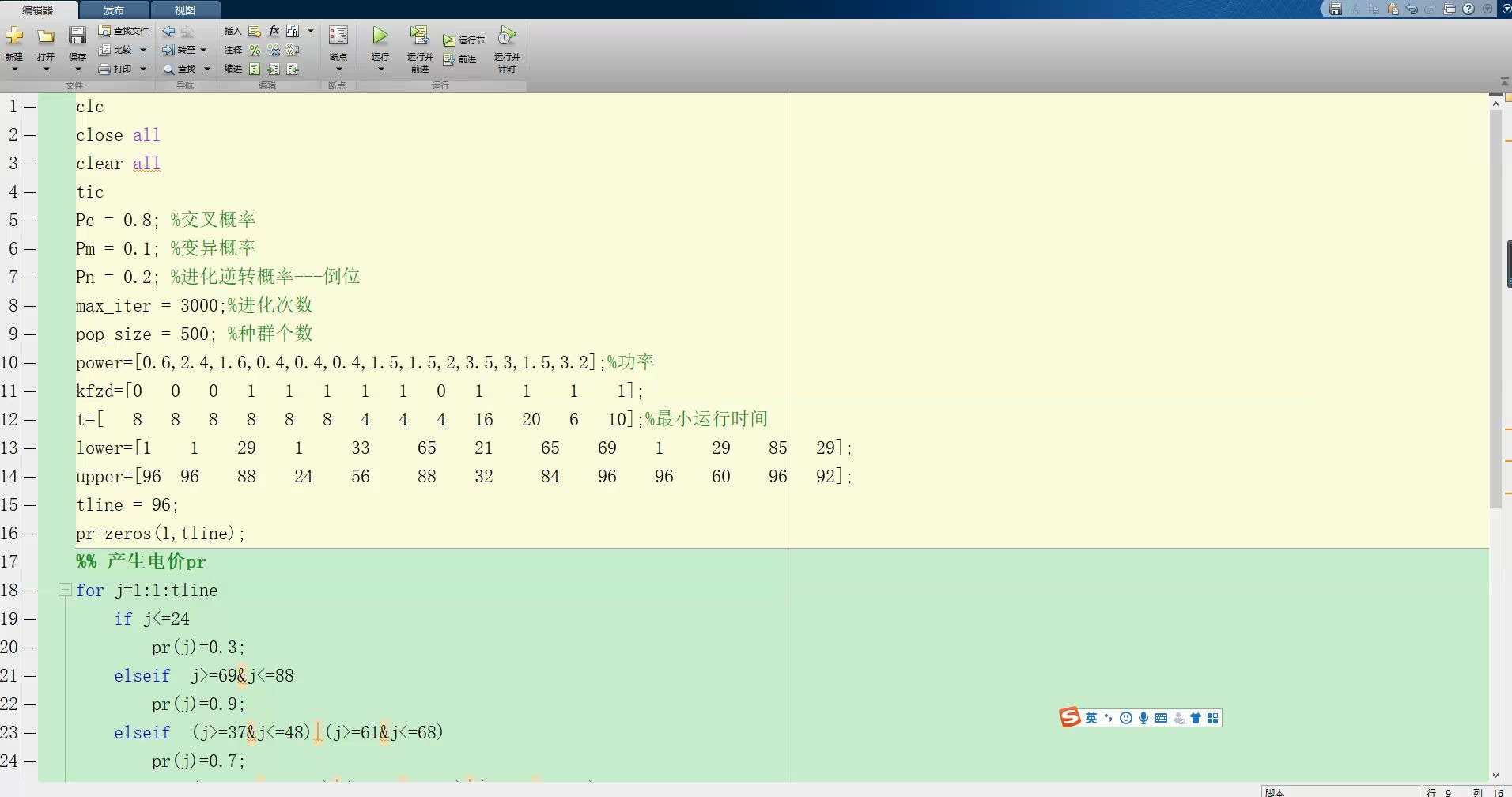
Task: Go back with the left navigation arrow
Action: (x=168, y=32)
